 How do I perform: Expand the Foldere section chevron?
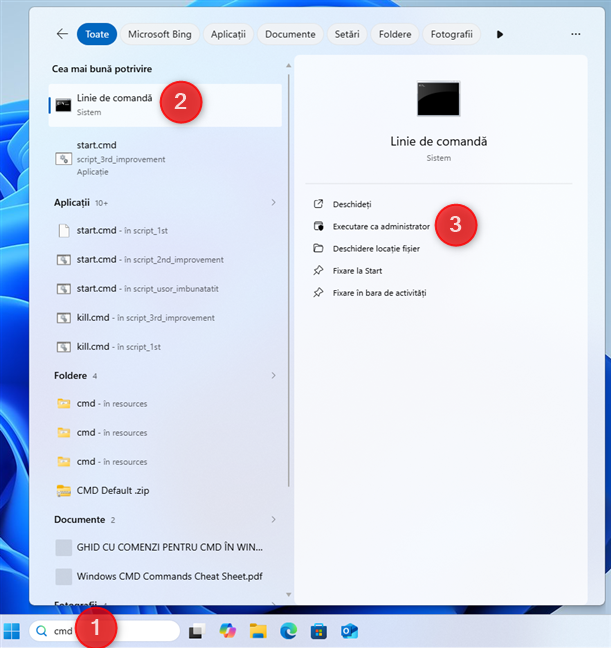[x=273, y=375]
